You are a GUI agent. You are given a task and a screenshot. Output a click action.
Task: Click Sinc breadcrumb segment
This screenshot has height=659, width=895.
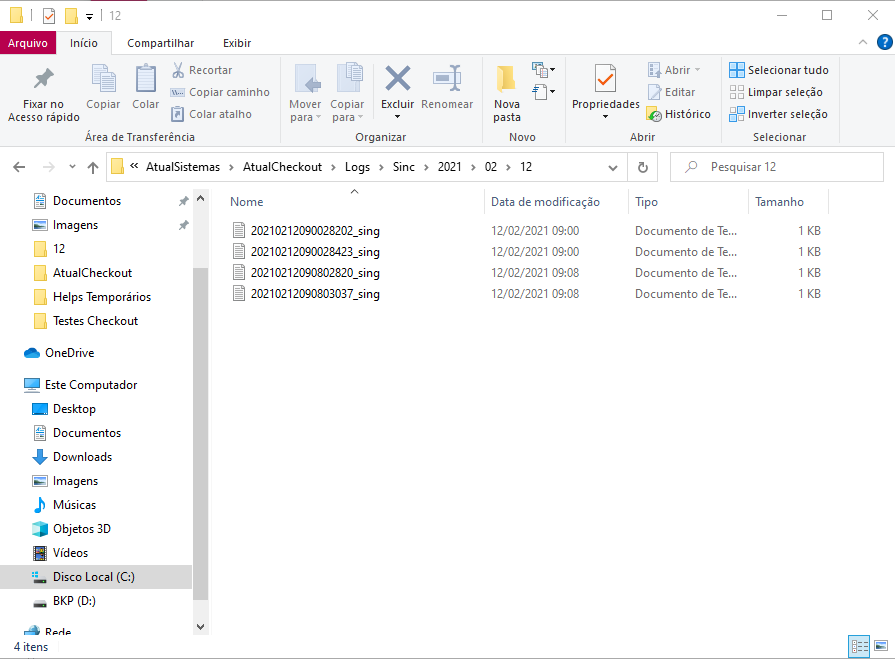tap(404, 167)
